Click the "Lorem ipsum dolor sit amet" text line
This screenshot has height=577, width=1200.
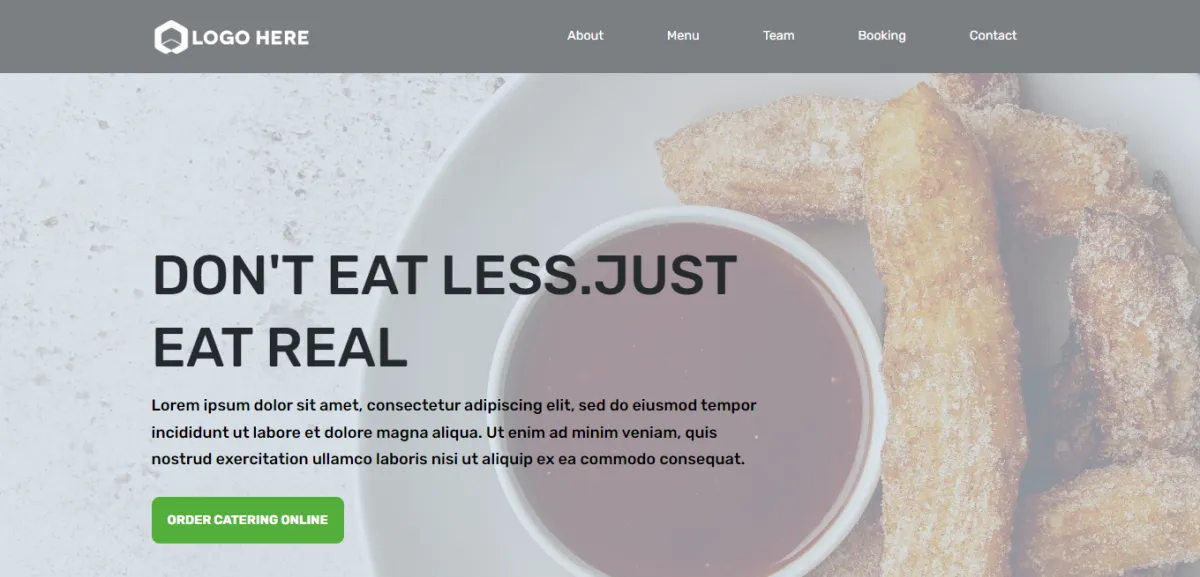coord(454,405)
